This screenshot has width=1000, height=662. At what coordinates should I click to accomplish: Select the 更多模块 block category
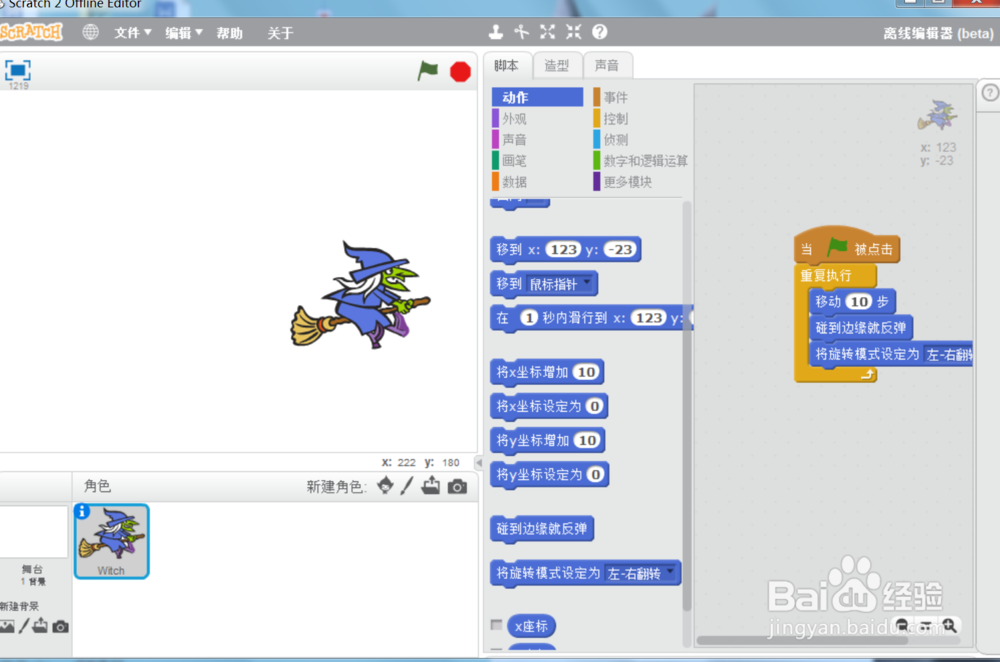click(638, 182)
